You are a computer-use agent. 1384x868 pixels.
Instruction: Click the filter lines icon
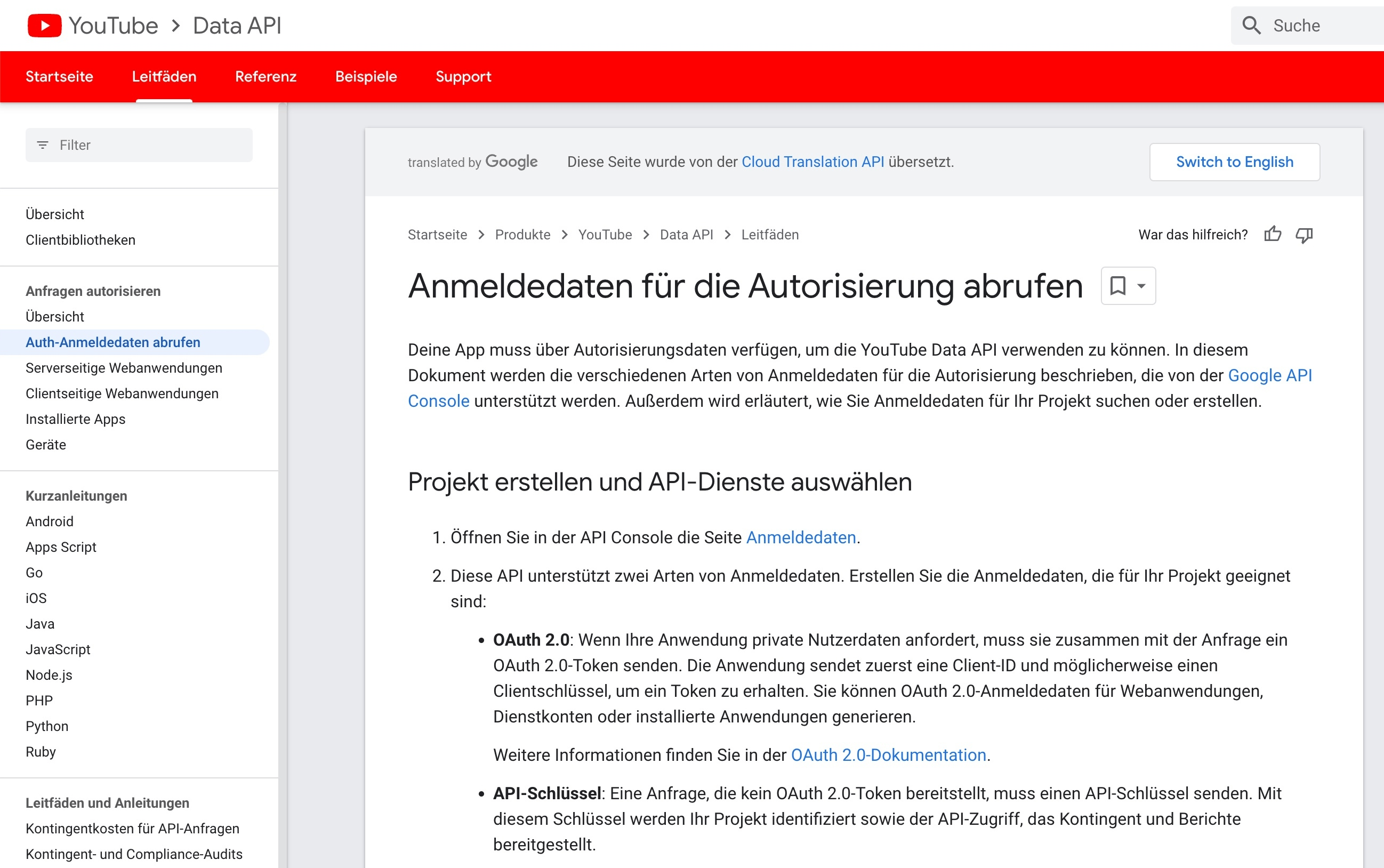pos(43,144)
